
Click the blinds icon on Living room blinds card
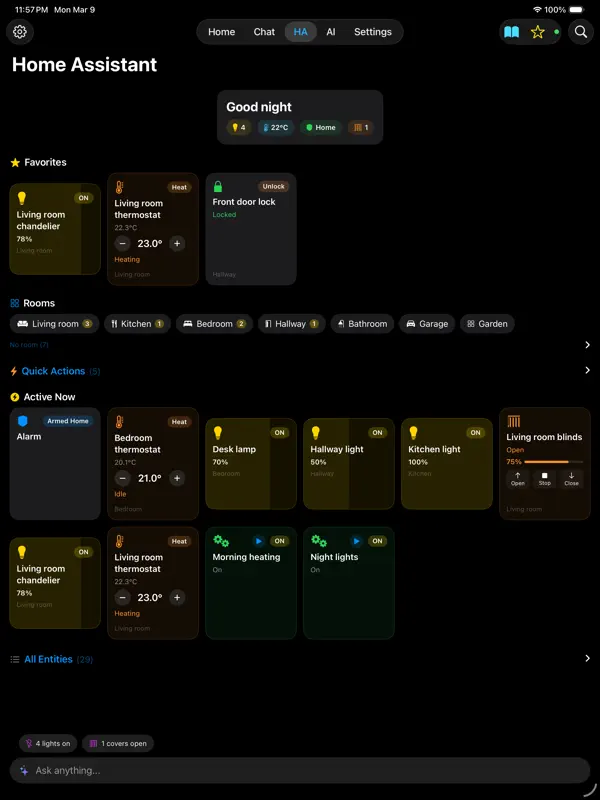coord(513,421)
